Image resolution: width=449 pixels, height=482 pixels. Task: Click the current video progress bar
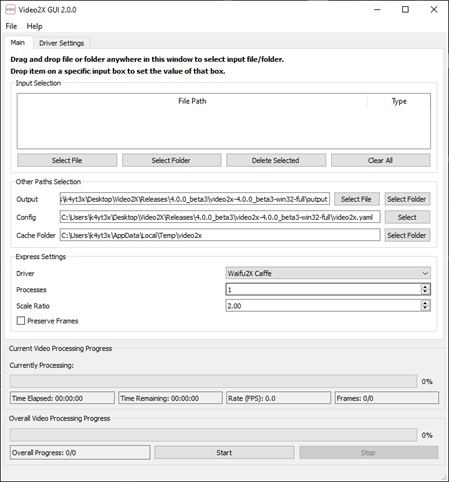[213, 381]
